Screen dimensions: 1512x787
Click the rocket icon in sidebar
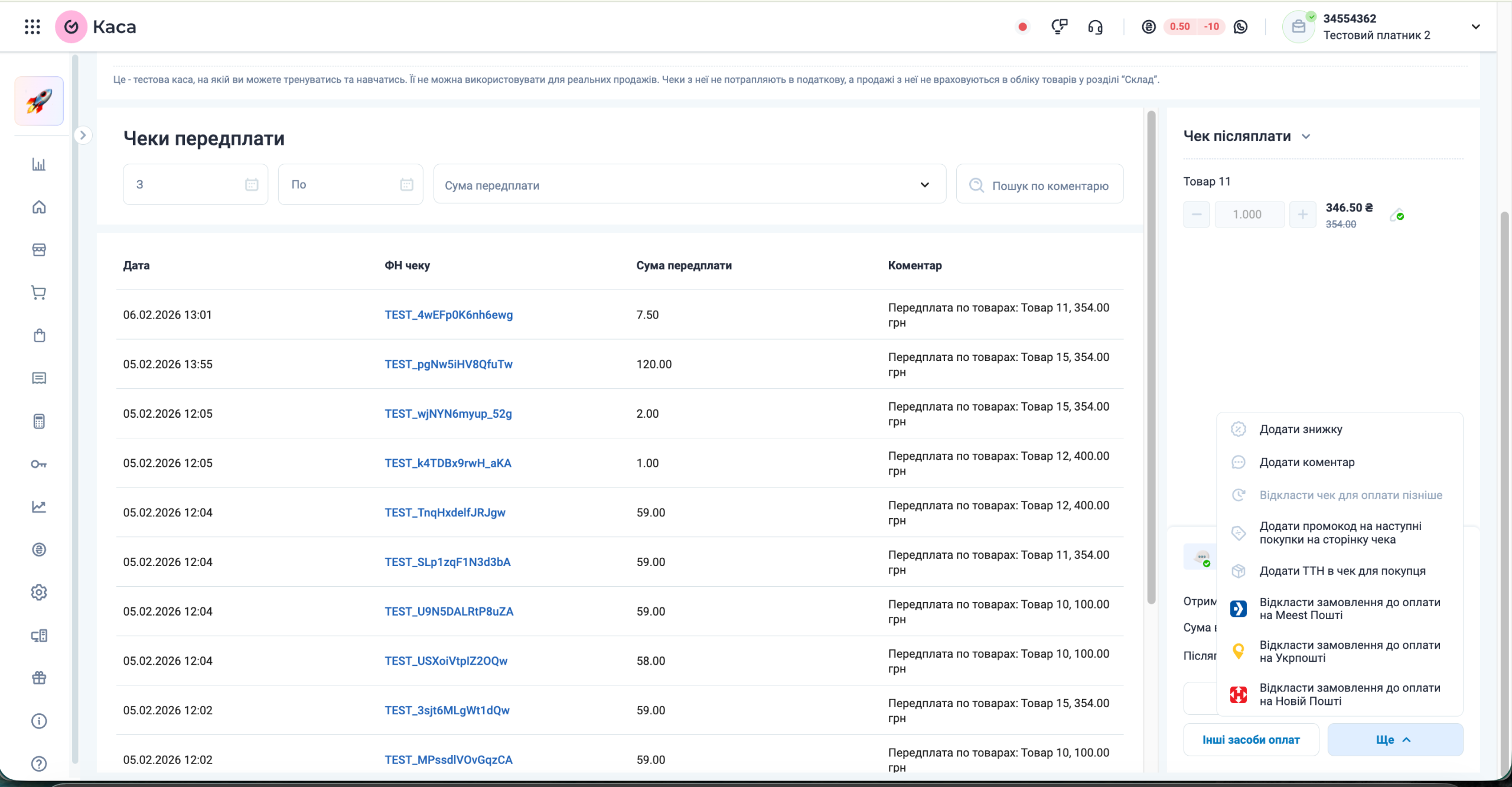pyautogui.click(x=39, y=101)
